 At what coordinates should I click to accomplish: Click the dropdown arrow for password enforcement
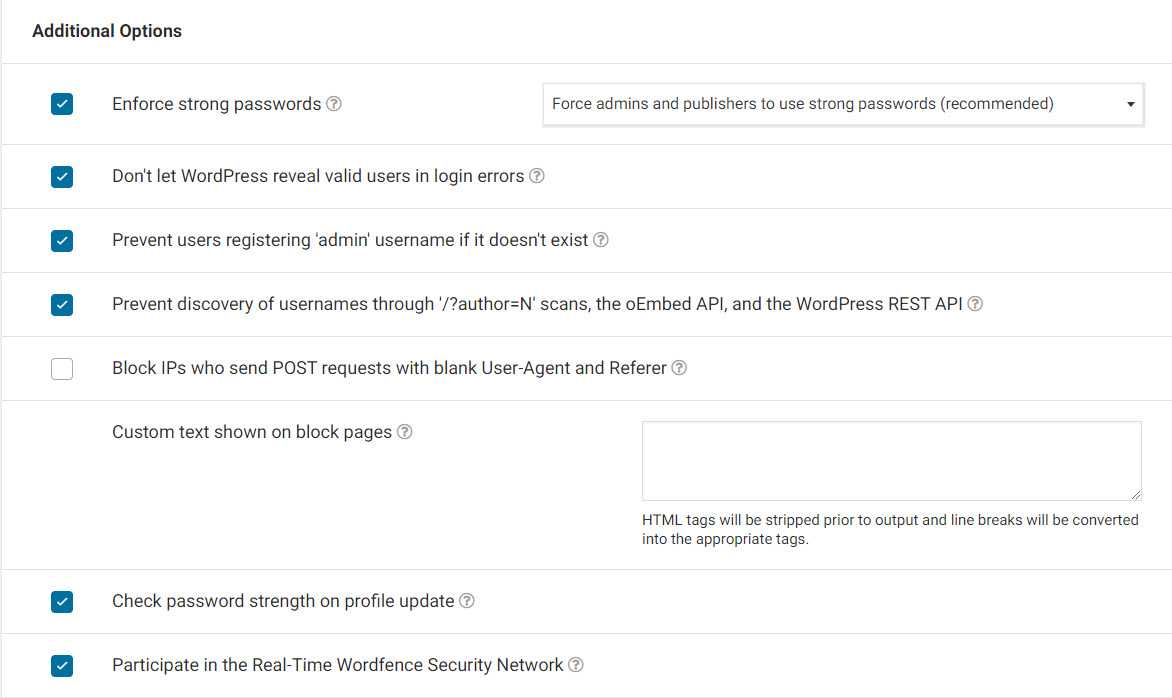click(1130, 104)
